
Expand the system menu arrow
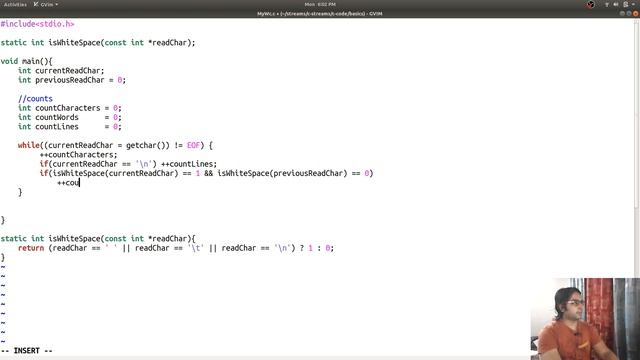coord(633,4)
